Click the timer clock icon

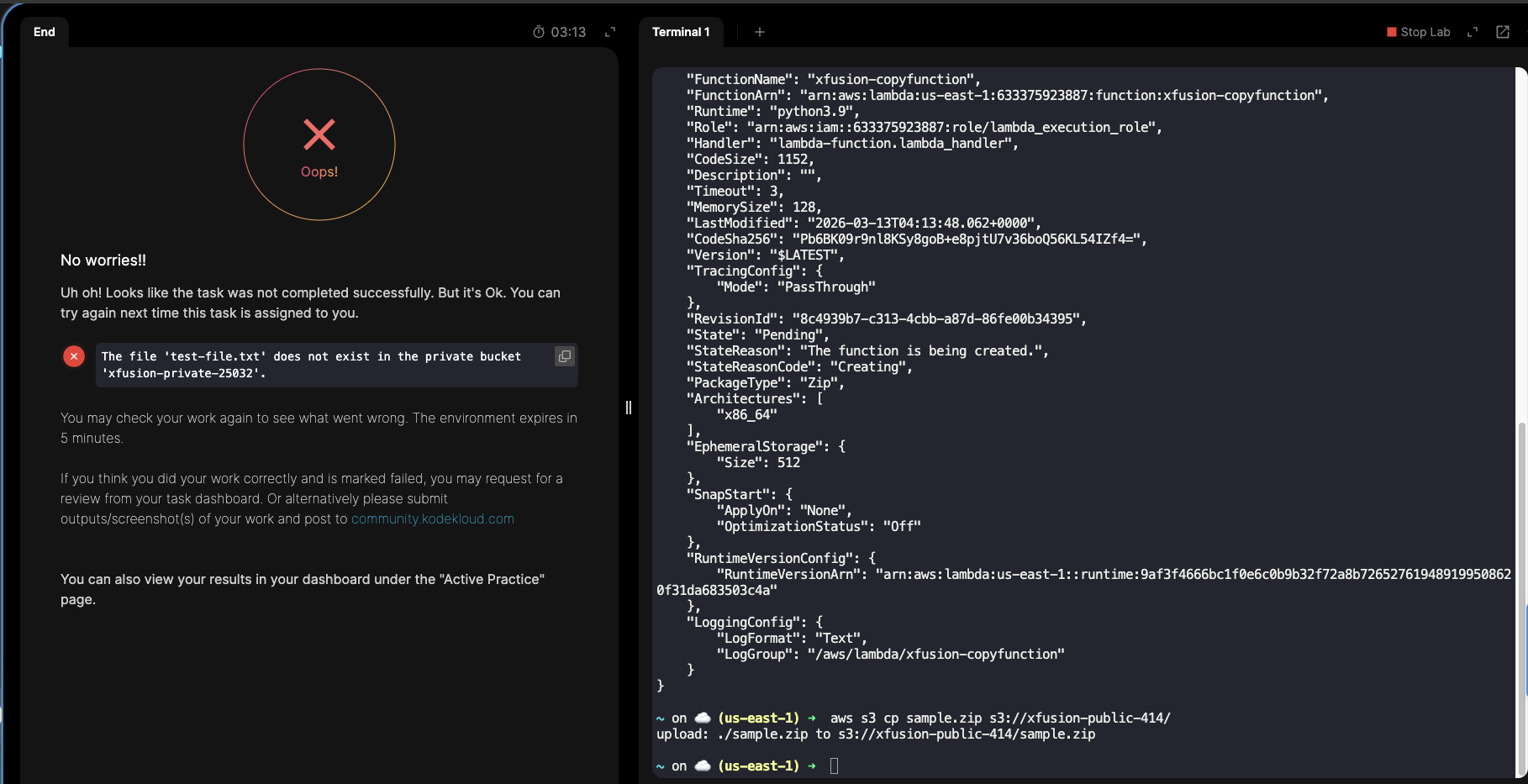pos(539,32)
